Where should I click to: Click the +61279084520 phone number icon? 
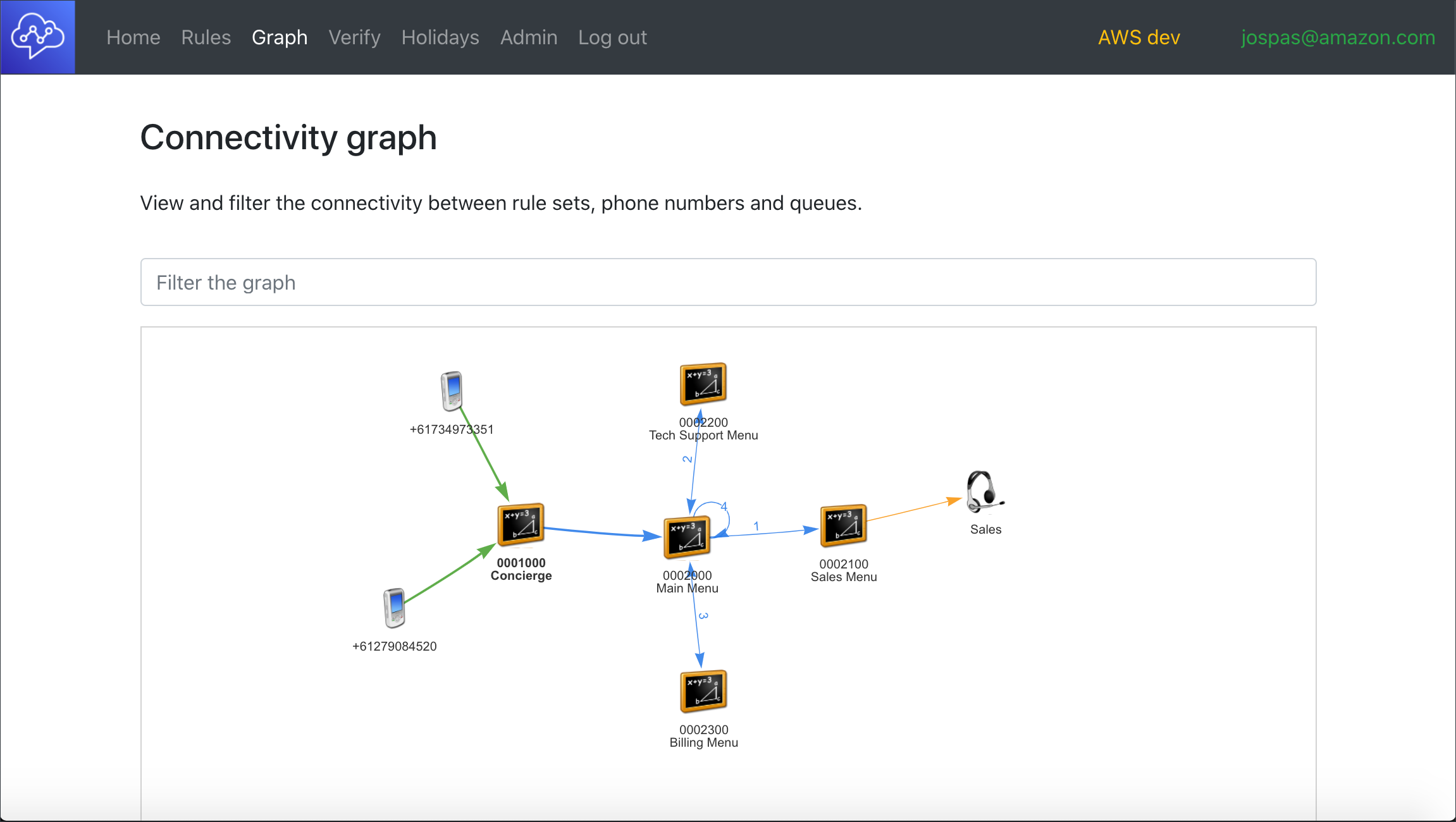394,608
